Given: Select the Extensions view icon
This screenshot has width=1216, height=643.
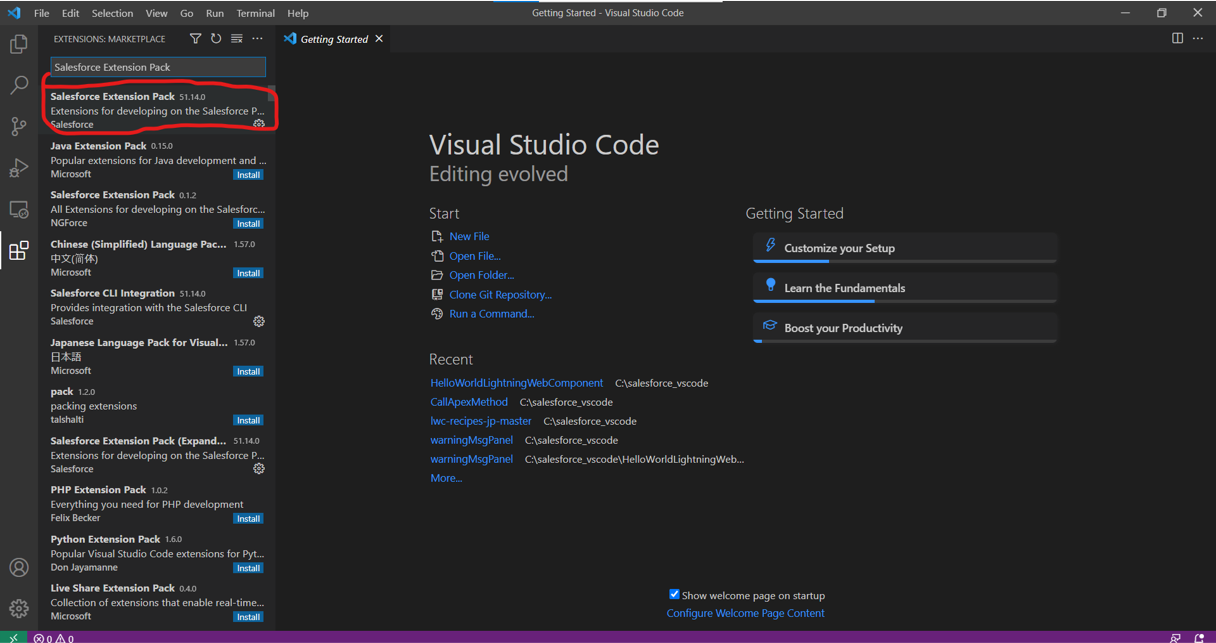Looking at the screenshot, I should tap(19, 250).
